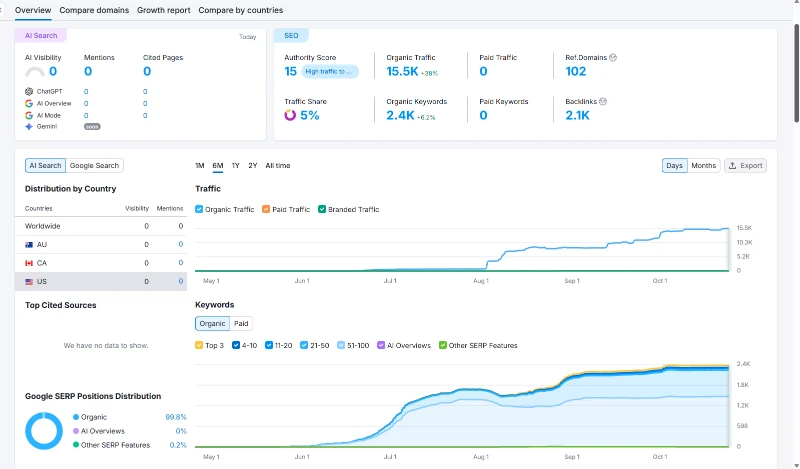Open the Overview tab
The width and height of the screenshot is (800, 469).
click(x=33, y=10)
